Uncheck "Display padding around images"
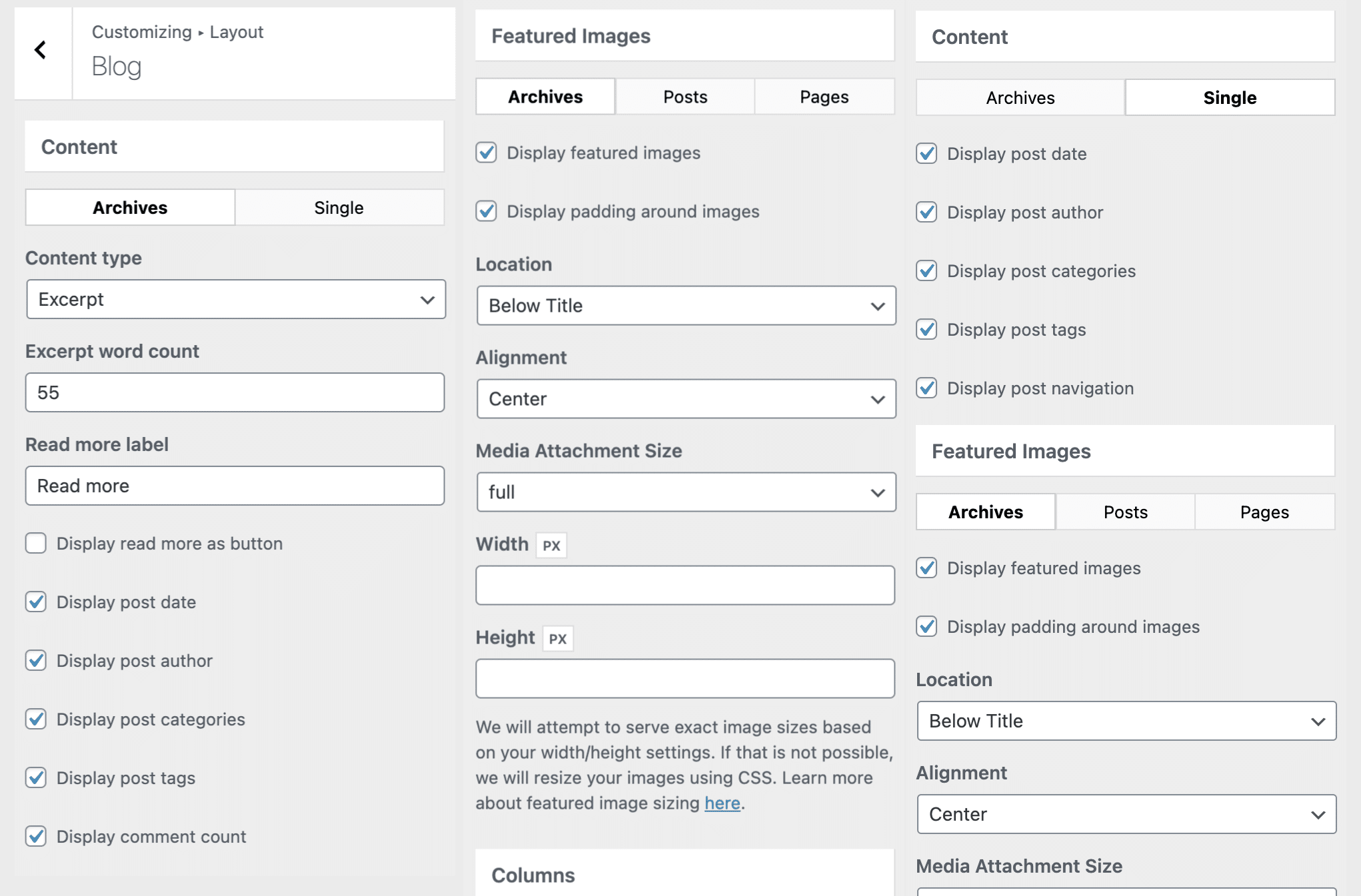The image size is (1361, 896). [486, 211]
